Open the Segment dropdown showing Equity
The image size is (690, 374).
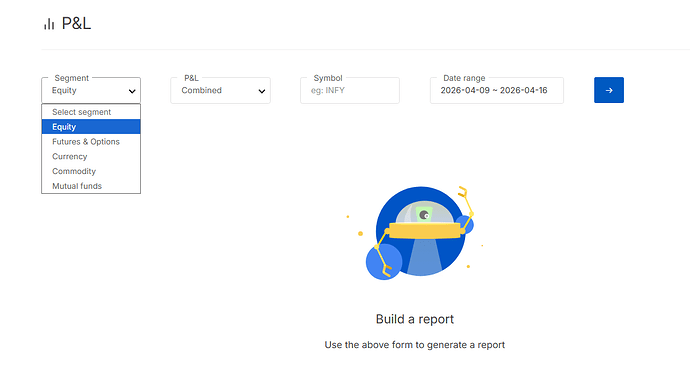(91, 90)
